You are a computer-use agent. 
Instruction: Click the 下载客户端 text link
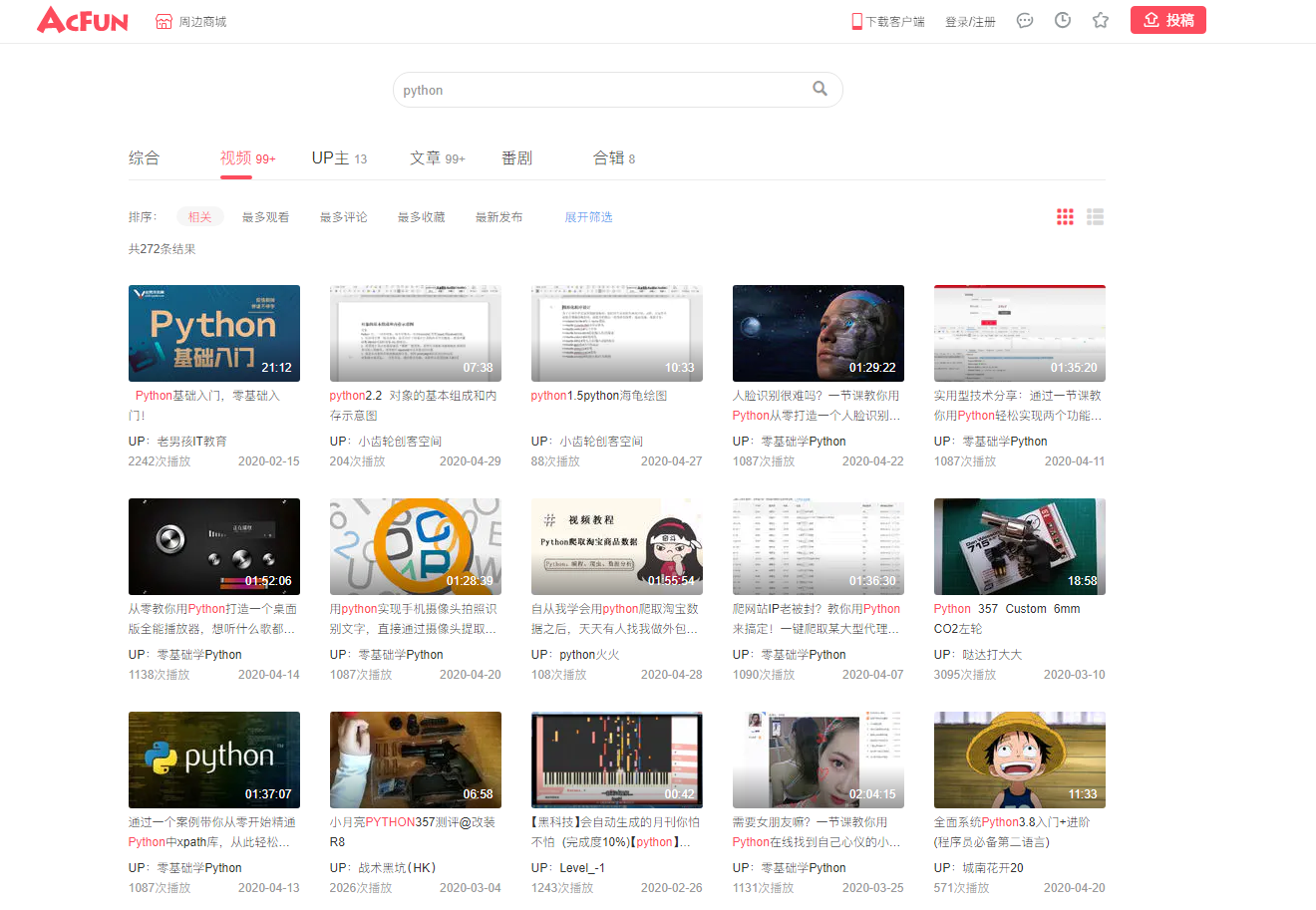pos(895,22)
